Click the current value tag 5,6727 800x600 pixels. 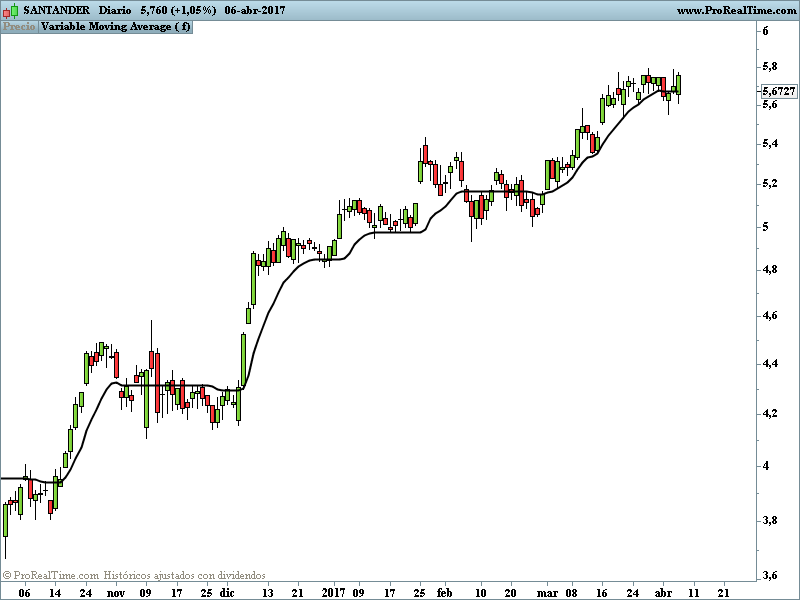pyautogui.click(x=779, y=91)
